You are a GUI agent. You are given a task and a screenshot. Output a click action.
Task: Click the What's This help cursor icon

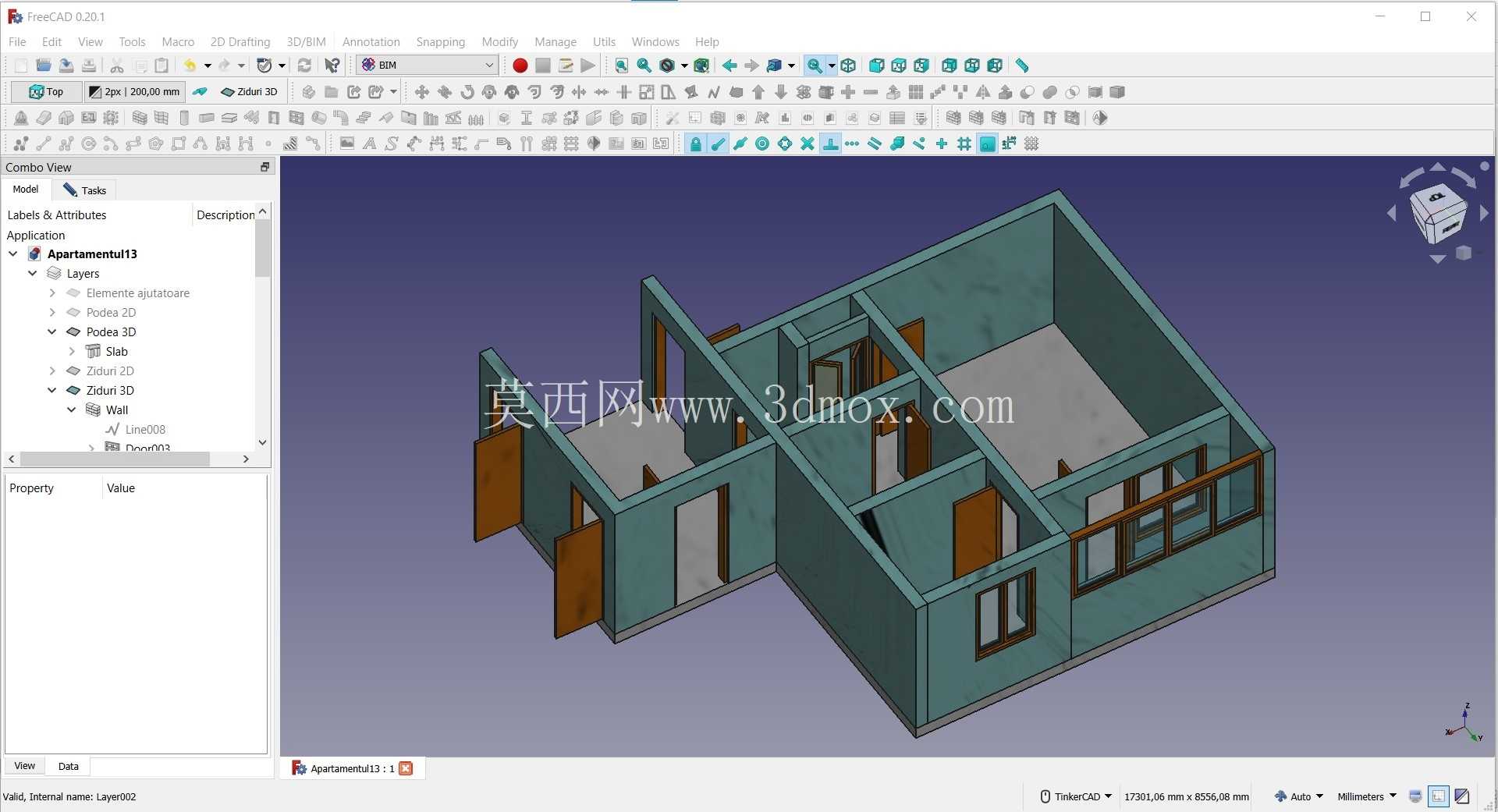332,66
